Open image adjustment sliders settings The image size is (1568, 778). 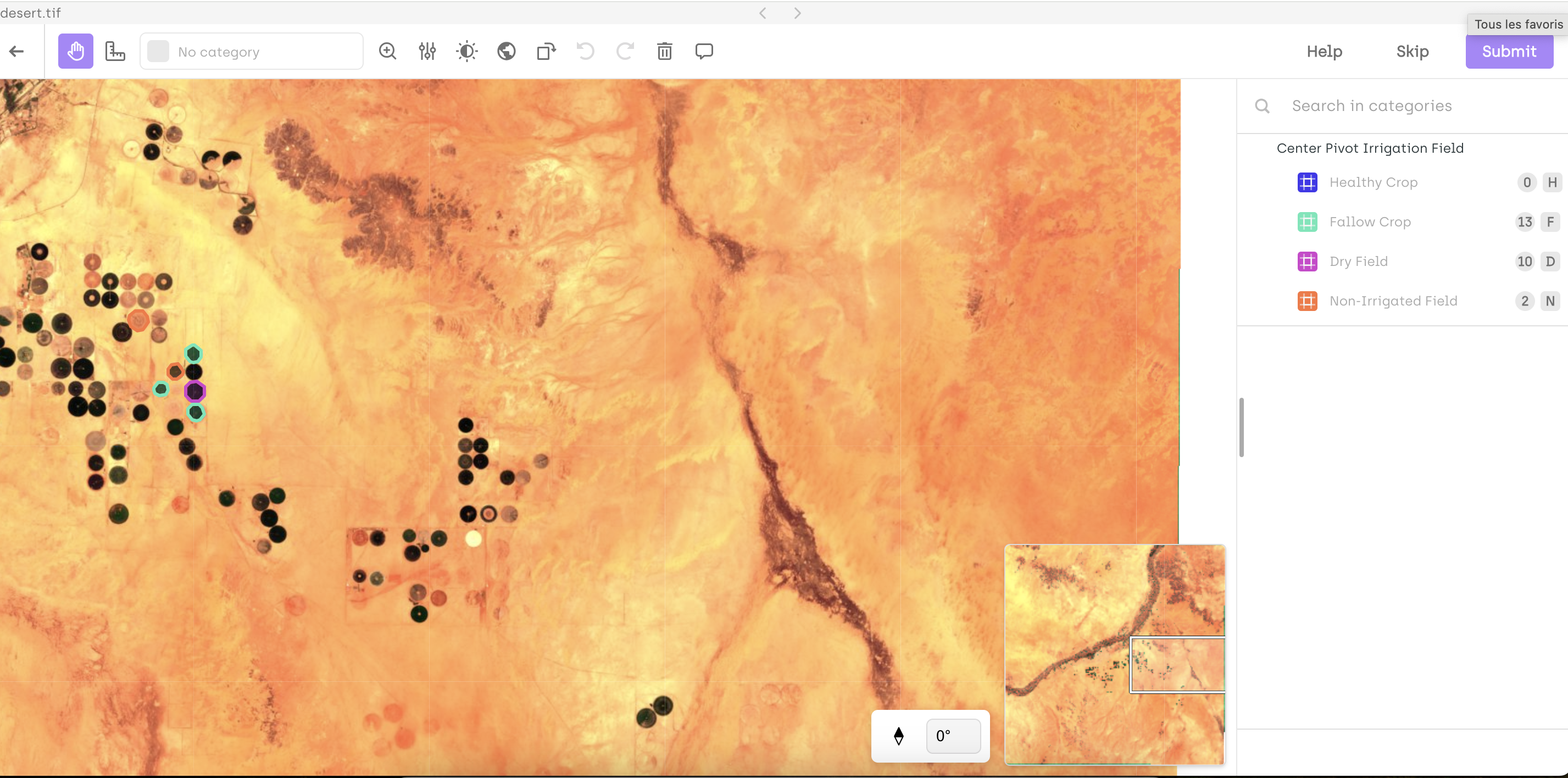(427, 51)
